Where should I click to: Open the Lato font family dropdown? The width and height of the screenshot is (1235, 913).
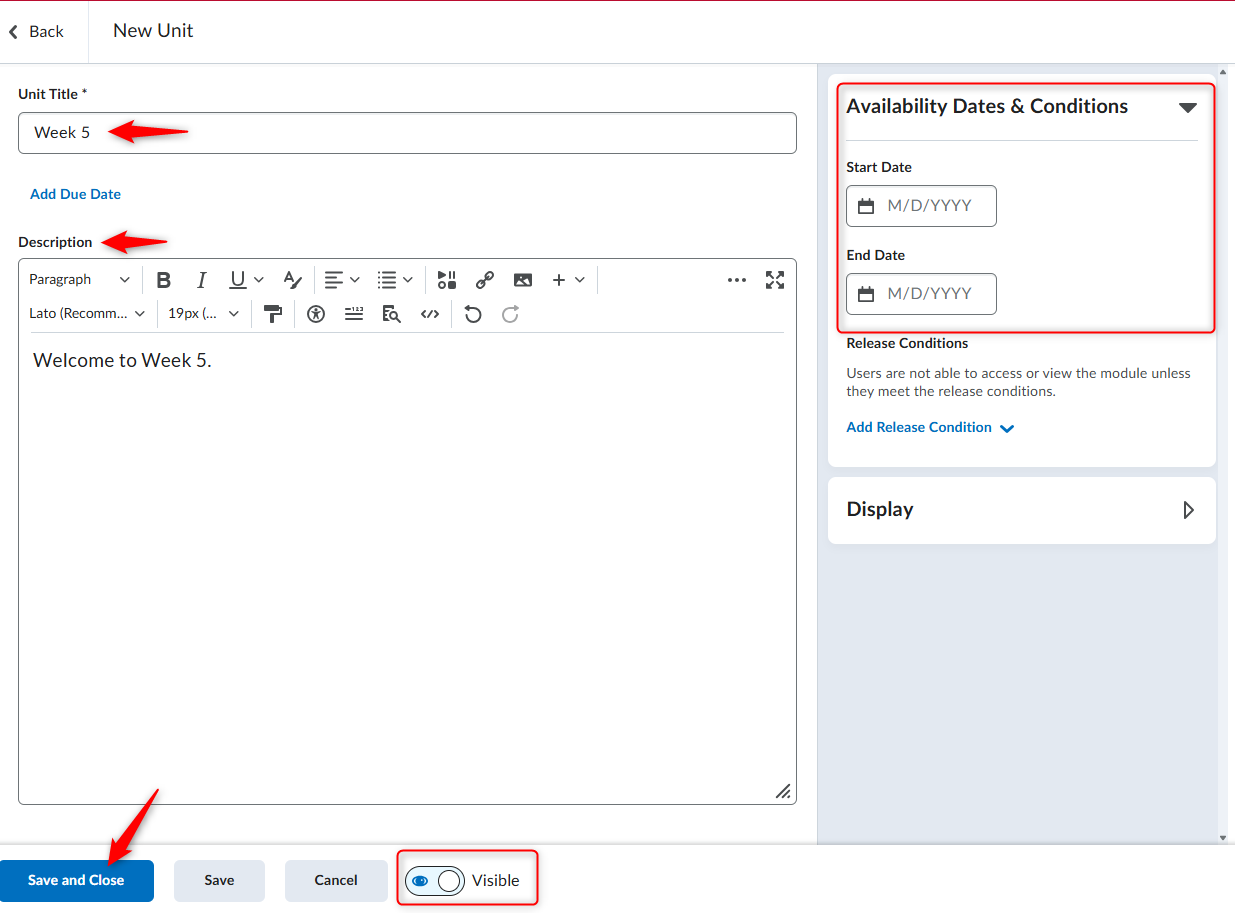(x=88, y=314)
